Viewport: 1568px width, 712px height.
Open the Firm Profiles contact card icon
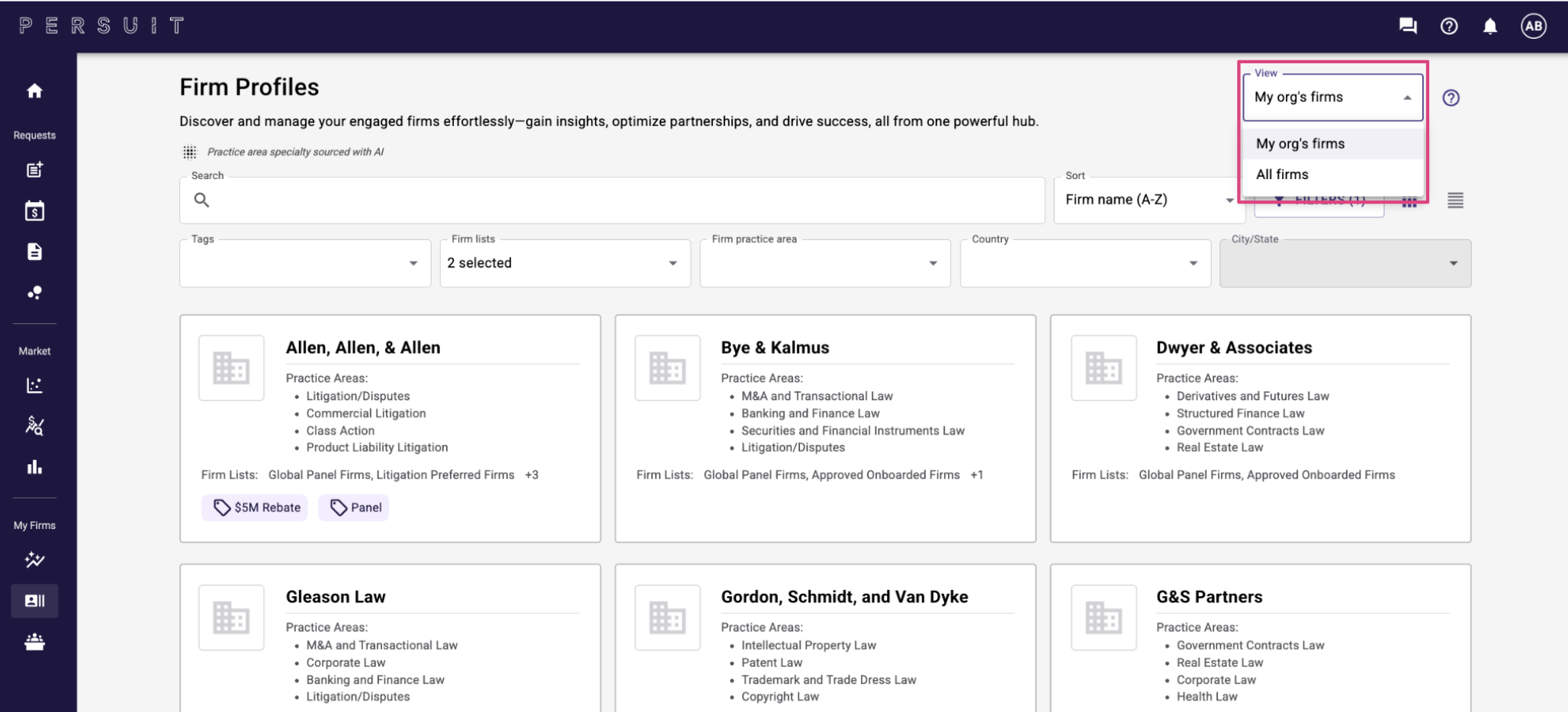[x=34, y=601]
